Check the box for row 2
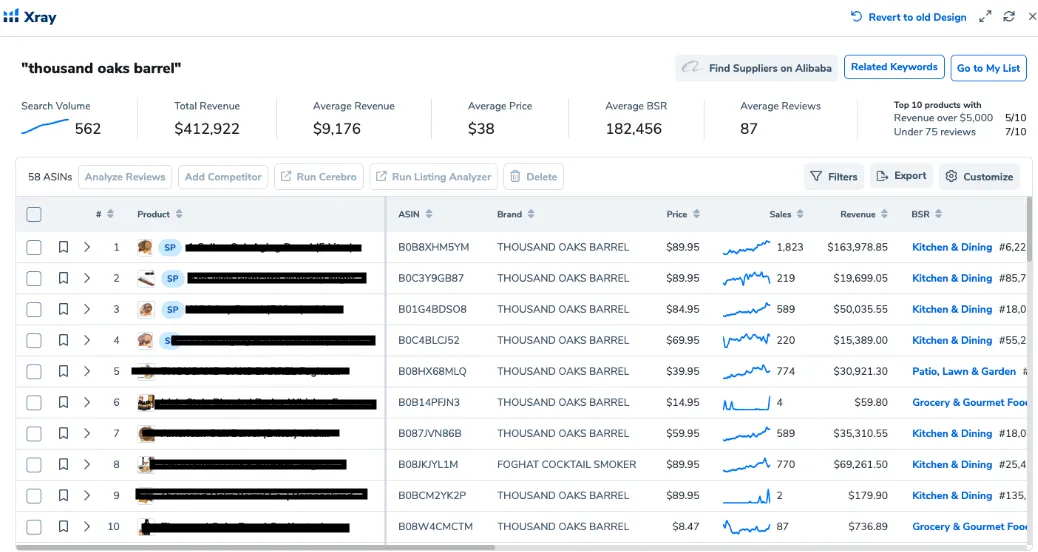Screen dimensions: 1038x552 click(34, 279)
